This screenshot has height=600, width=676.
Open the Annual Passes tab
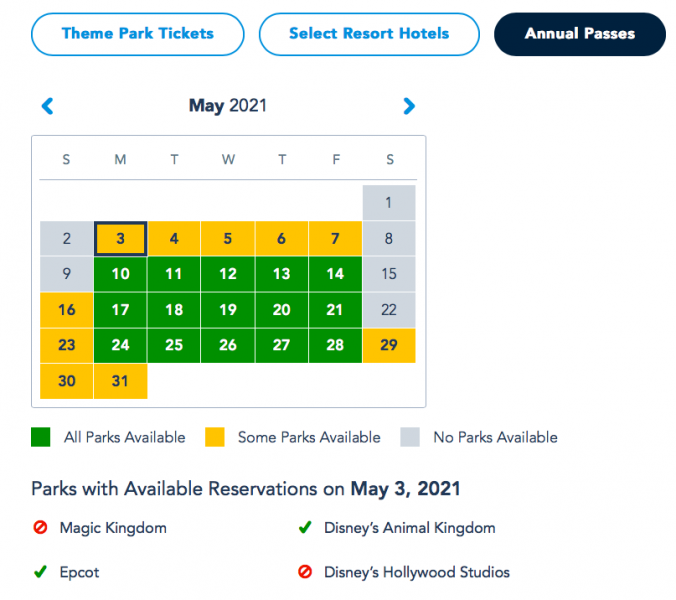tap(579, 34)
